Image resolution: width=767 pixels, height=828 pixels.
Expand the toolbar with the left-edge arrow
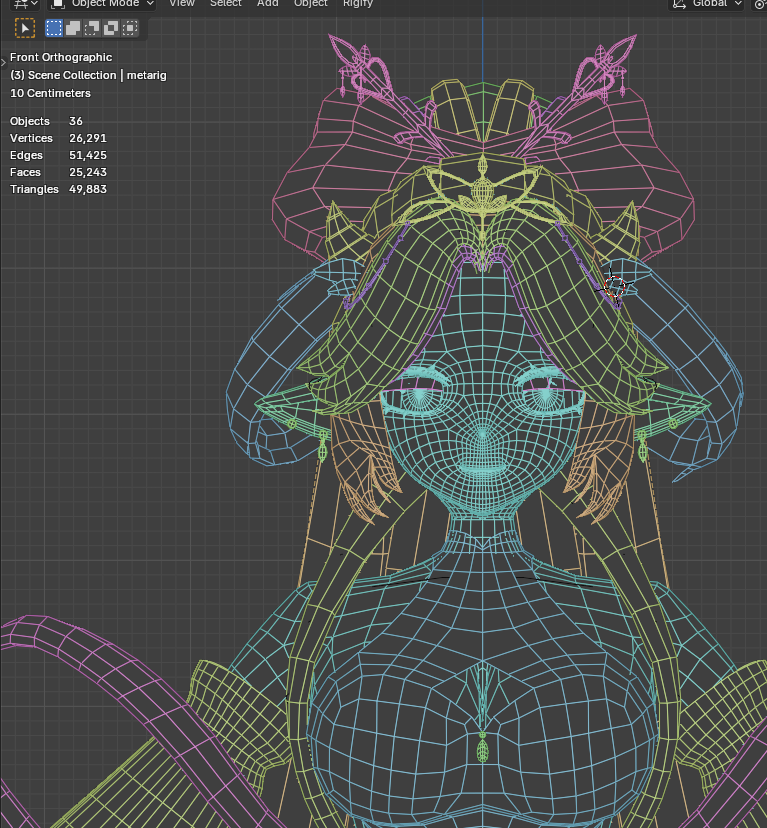pos(4,62)
